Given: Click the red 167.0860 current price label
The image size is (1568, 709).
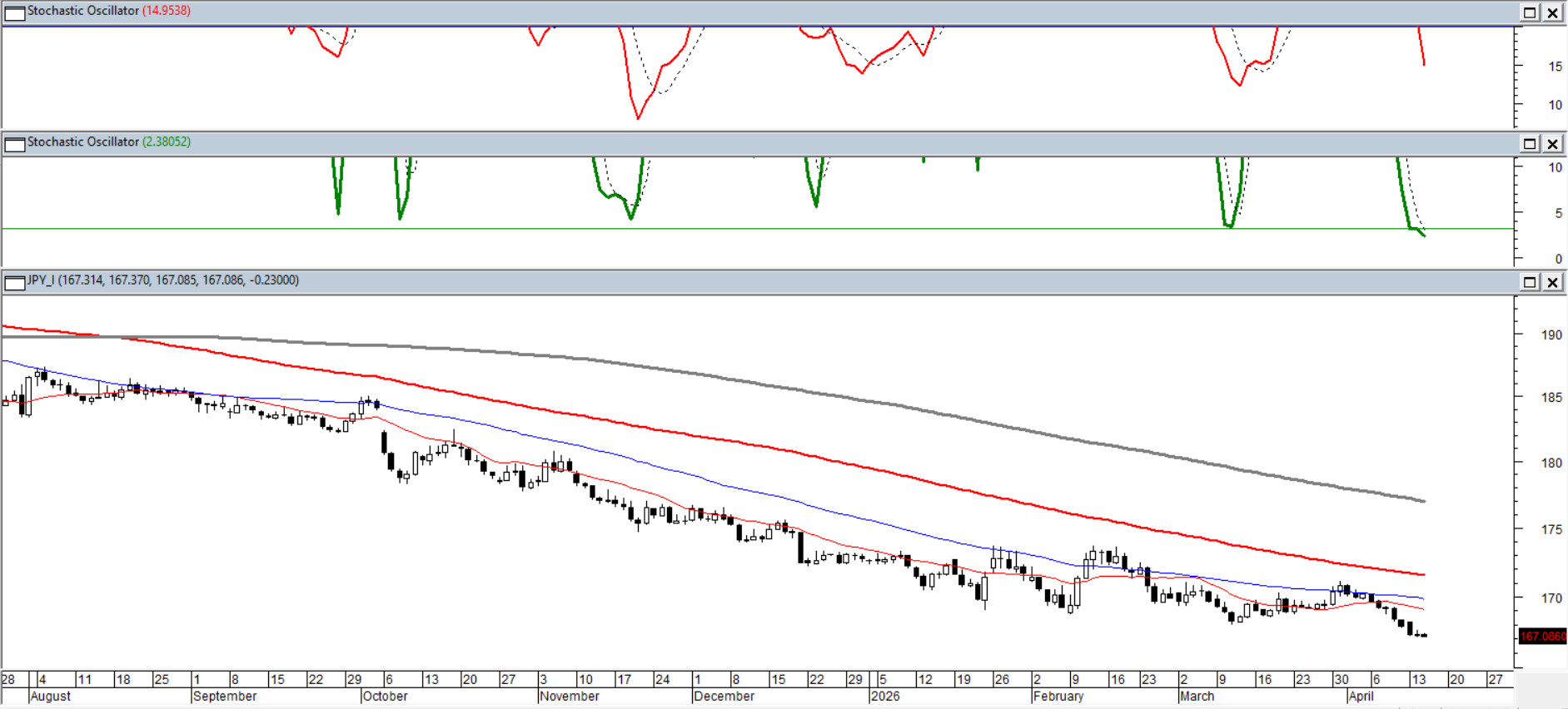Looking at the screenshot, I should point(1542,637).
